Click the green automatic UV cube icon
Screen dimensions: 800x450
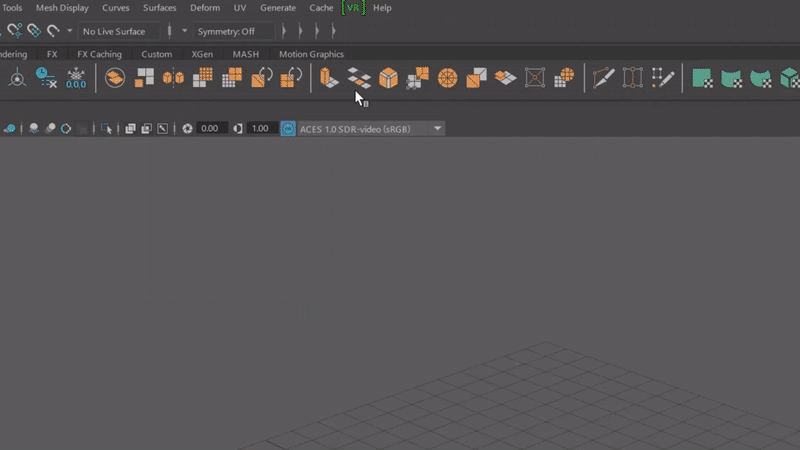(x=790, y=78)
